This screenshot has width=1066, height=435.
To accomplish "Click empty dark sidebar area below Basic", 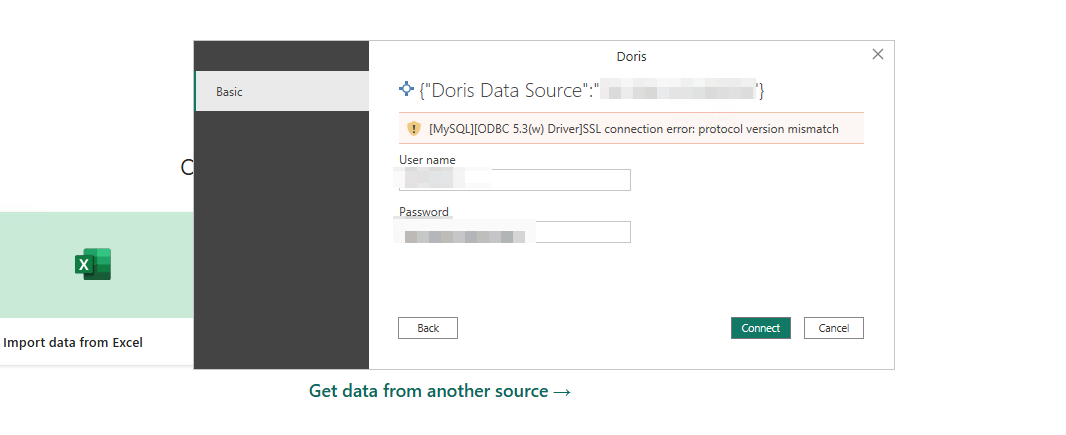I will pos(282,240).
